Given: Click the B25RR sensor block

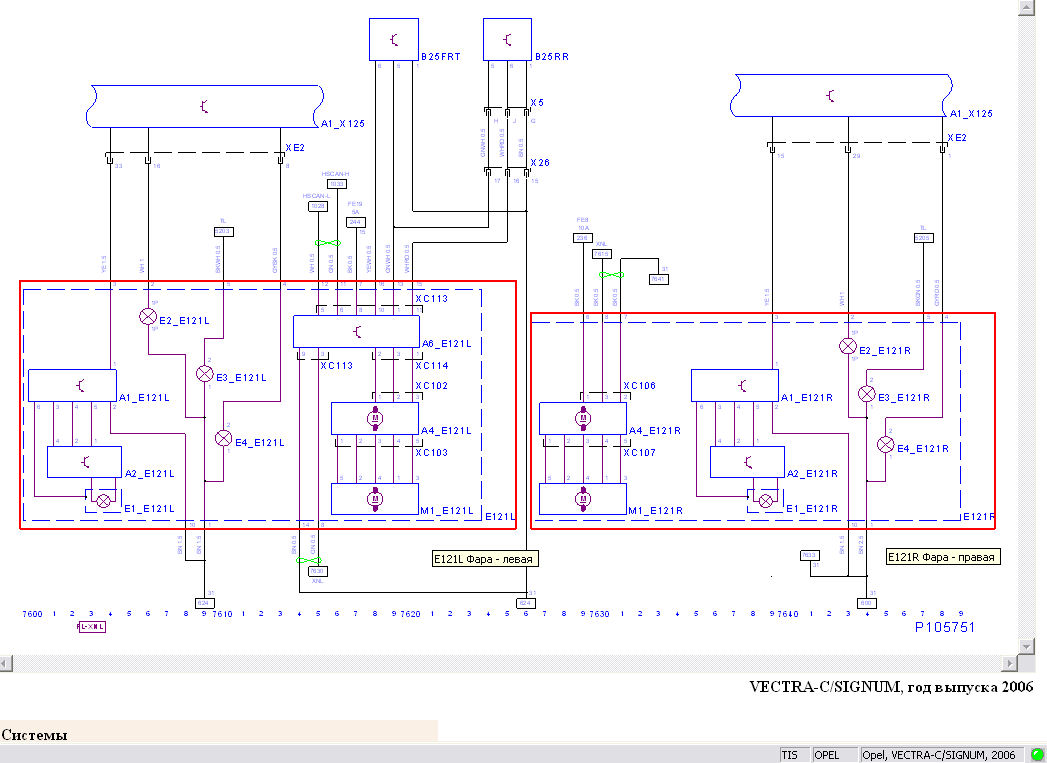Looking at the screenshot, I should pyautogui.click(x=507, y=39).
